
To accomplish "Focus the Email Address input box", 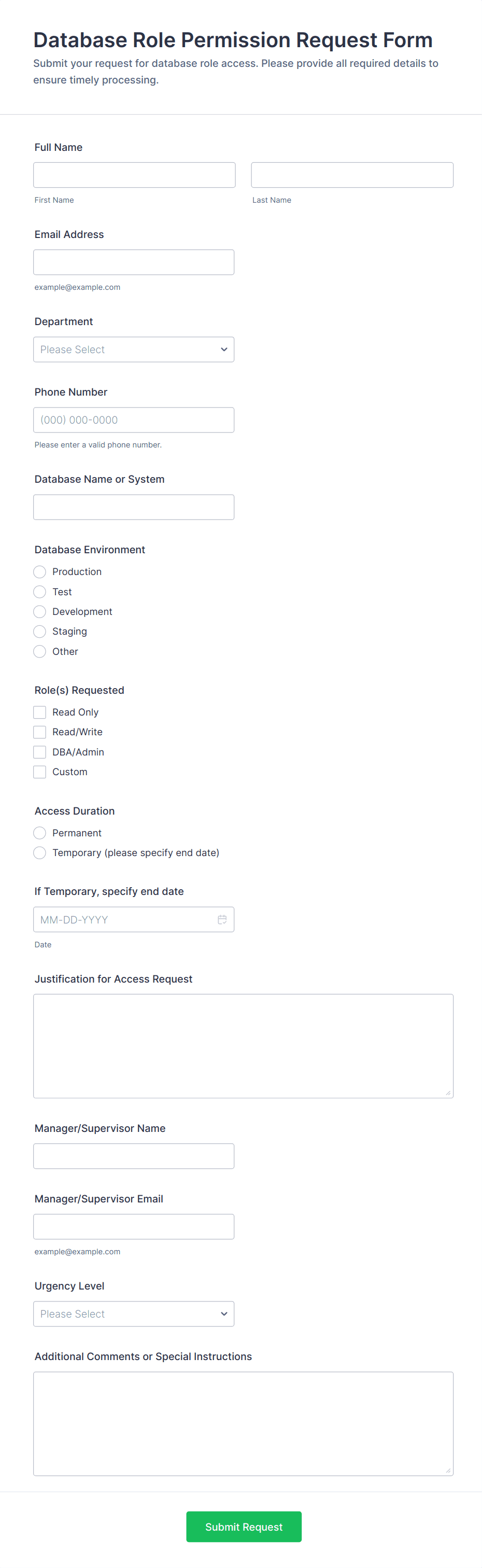I will point(134,262).
